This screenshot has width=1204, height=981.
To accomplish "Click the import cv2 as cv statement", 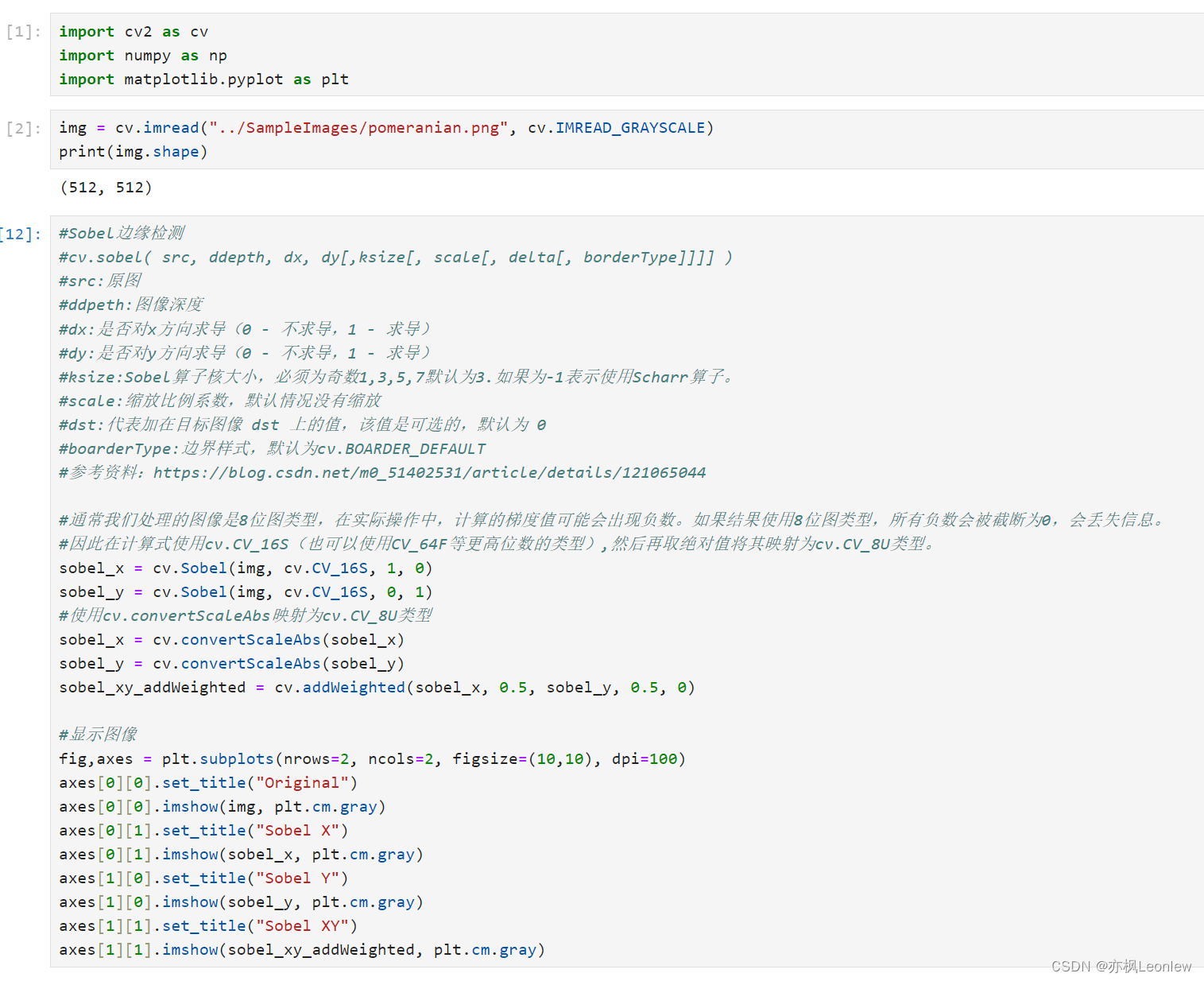I will click(x=127, y=32).
